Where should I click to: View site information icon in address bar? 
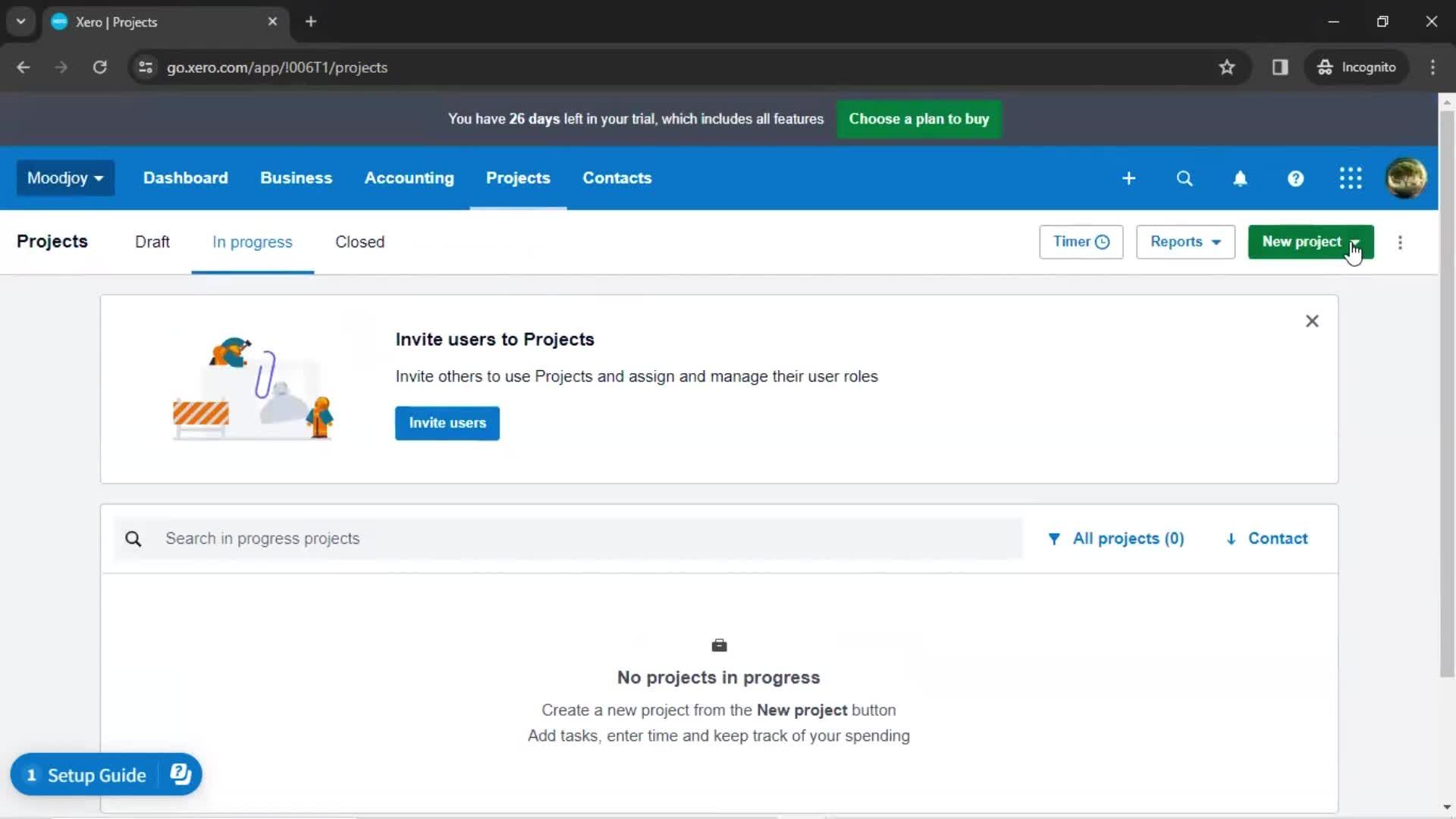[x=146, y=67]
